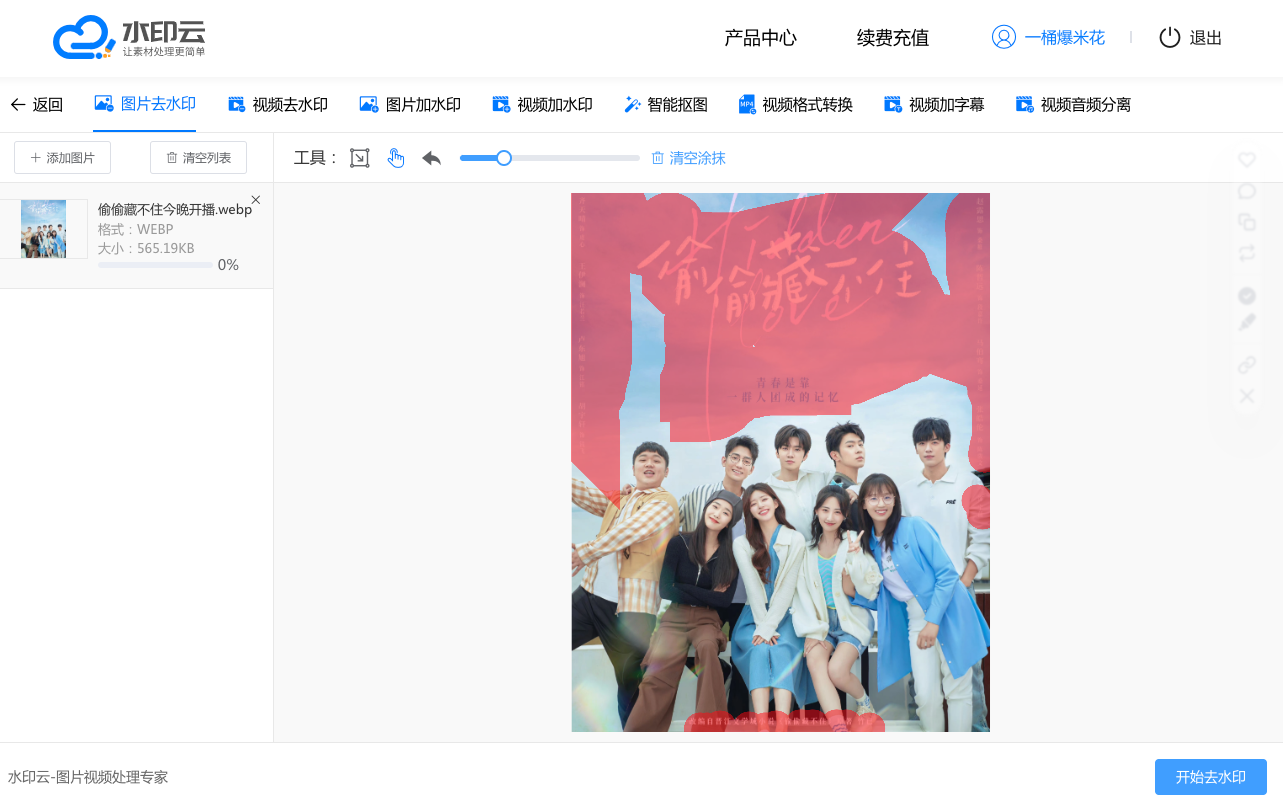Select the rectangle selection tool

[x=360, y=158]
